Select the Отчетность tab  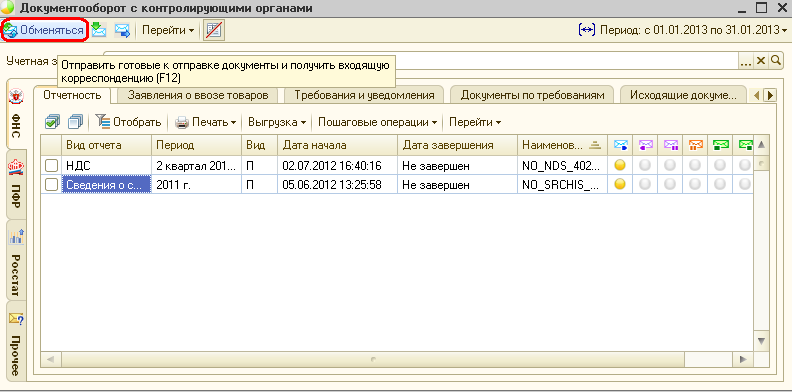[72, 95]
